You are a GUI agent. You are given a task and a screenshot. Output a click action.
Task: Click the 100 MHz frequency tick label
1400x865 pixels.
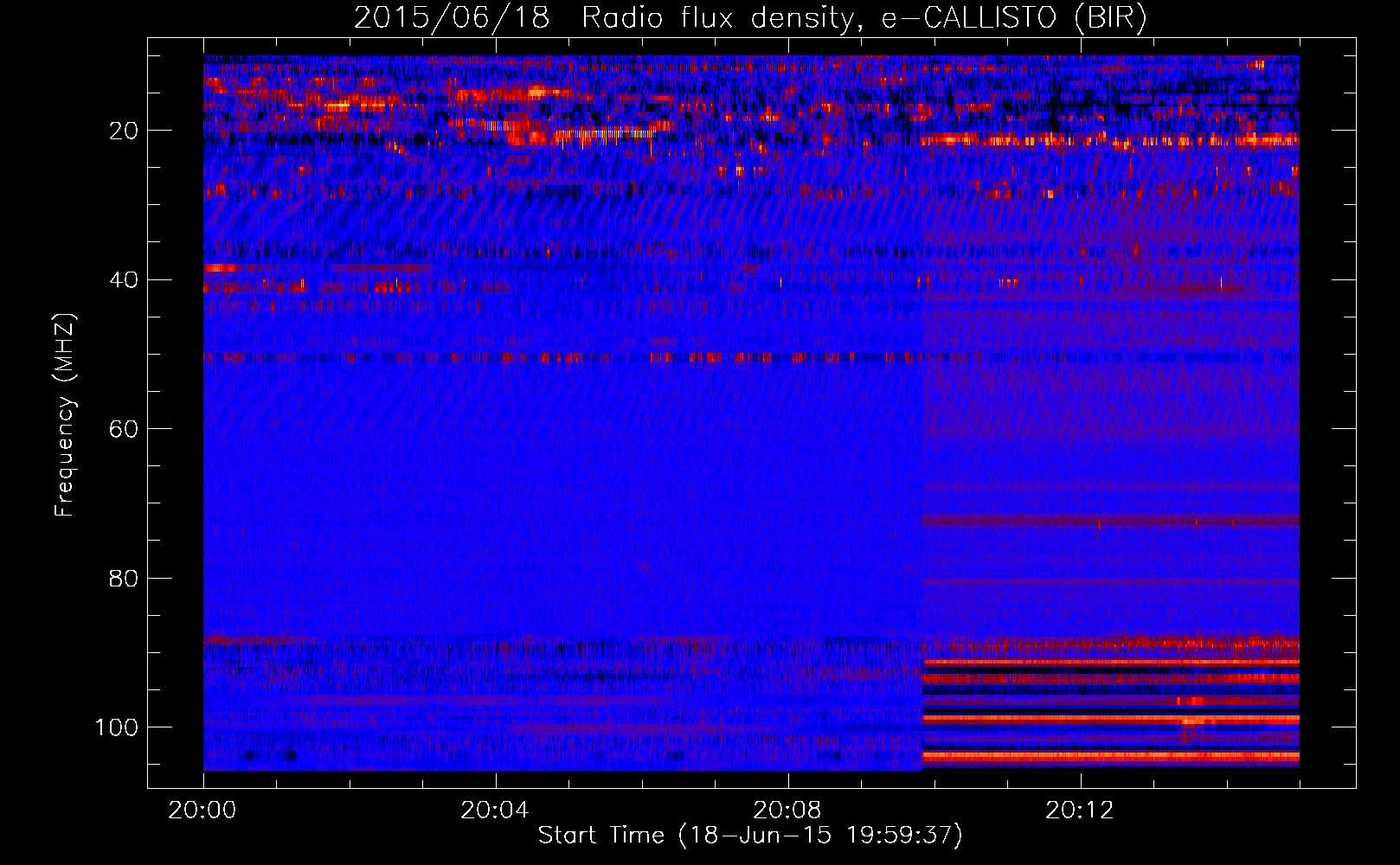[x=118, y=727]
